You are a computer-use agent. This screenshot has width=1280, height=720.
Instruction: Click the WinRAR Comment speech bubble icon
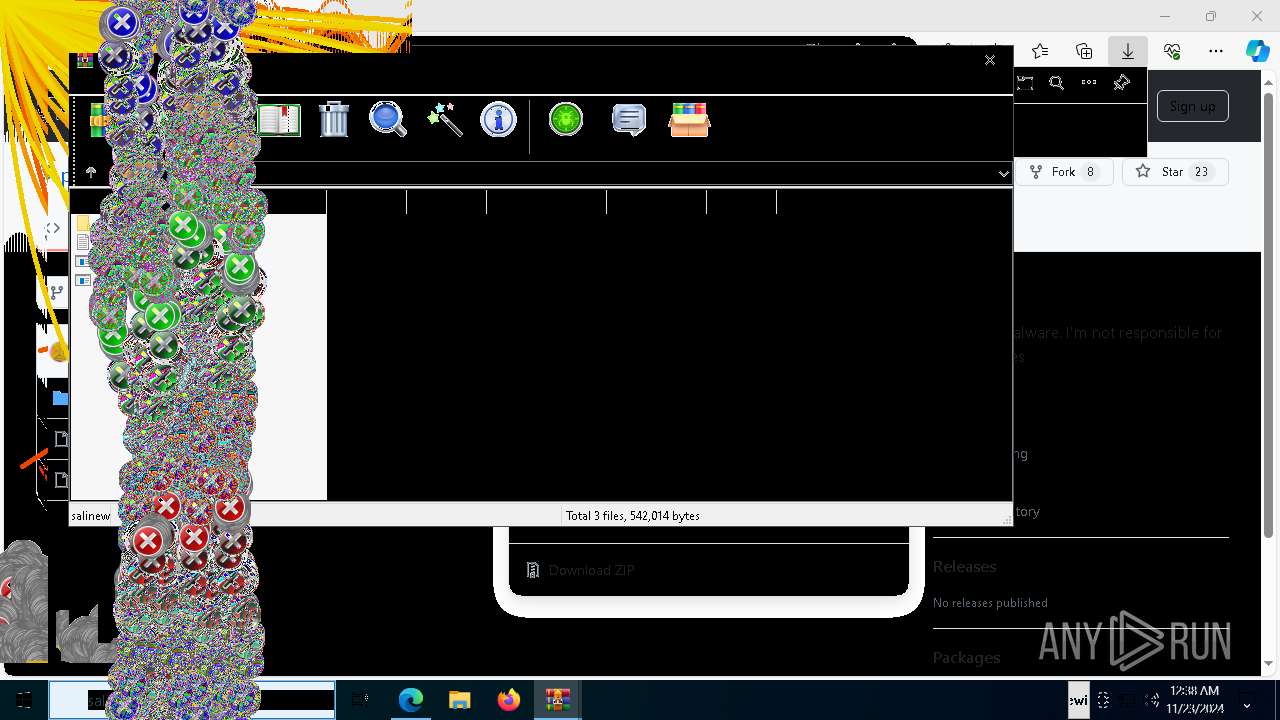coord(628,120)
